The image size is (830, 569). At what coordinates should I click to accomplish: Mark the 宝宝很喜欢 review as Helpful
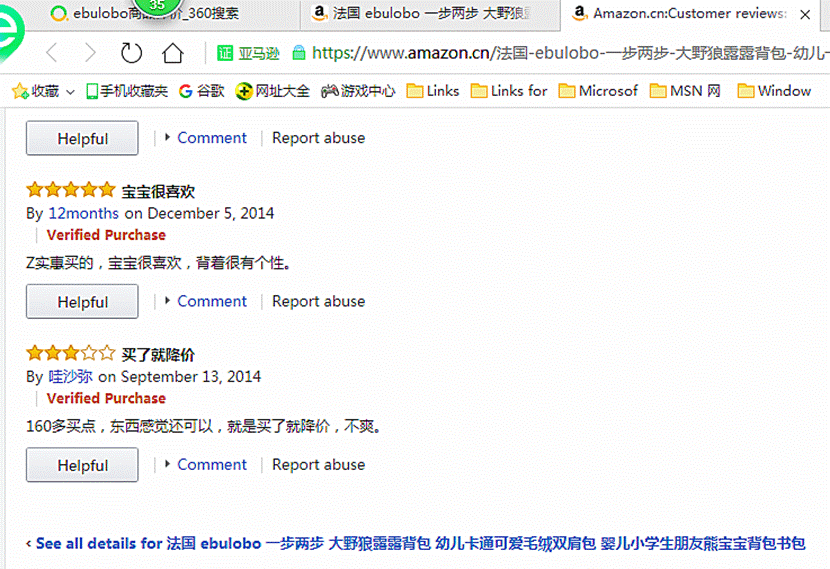tap(82, 302)
